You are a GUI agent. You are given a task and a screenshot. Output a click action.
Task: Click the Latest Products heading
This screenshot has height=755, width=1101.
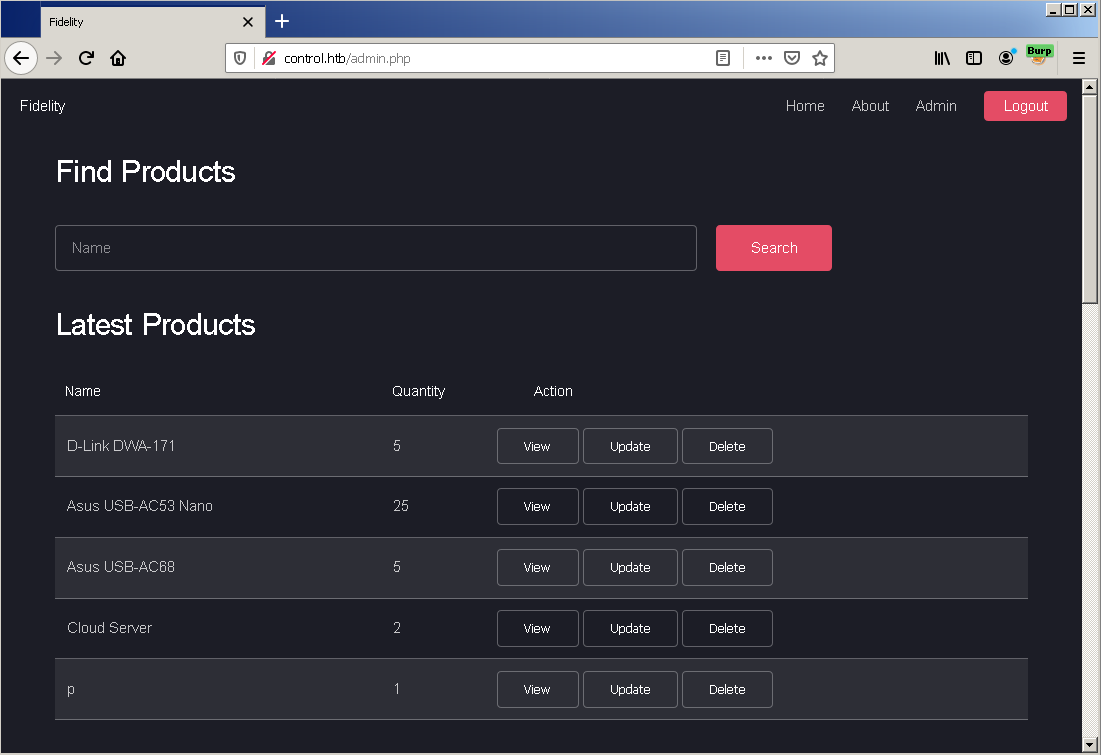click(156, 325)
